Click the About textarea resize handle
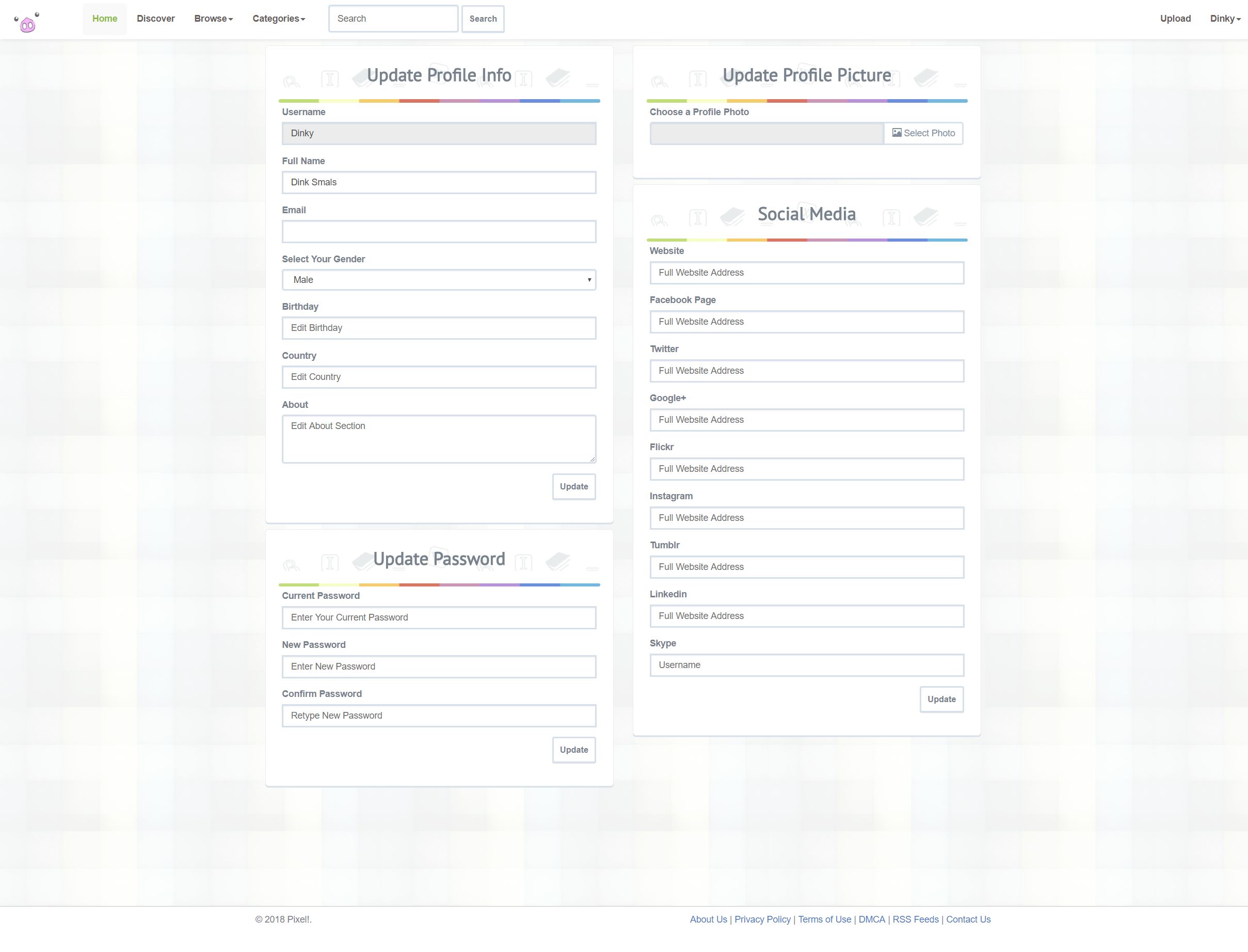The image size is (1248, 952). pos(592,459)
